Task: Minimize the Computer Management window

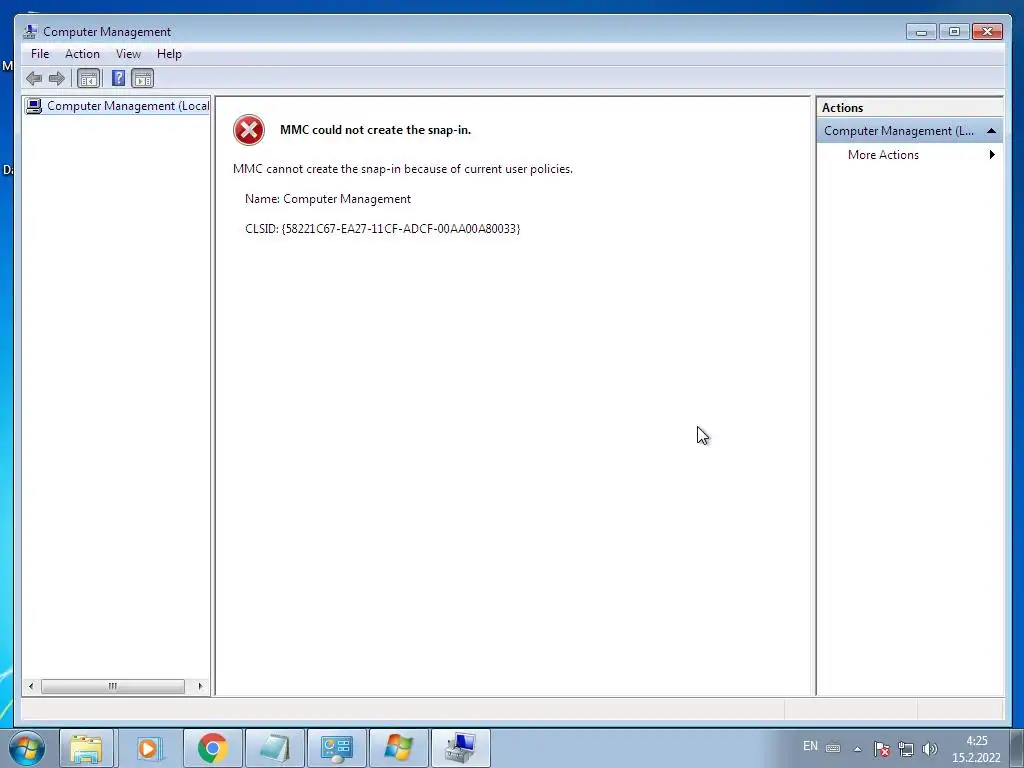Action: [921, 31]
